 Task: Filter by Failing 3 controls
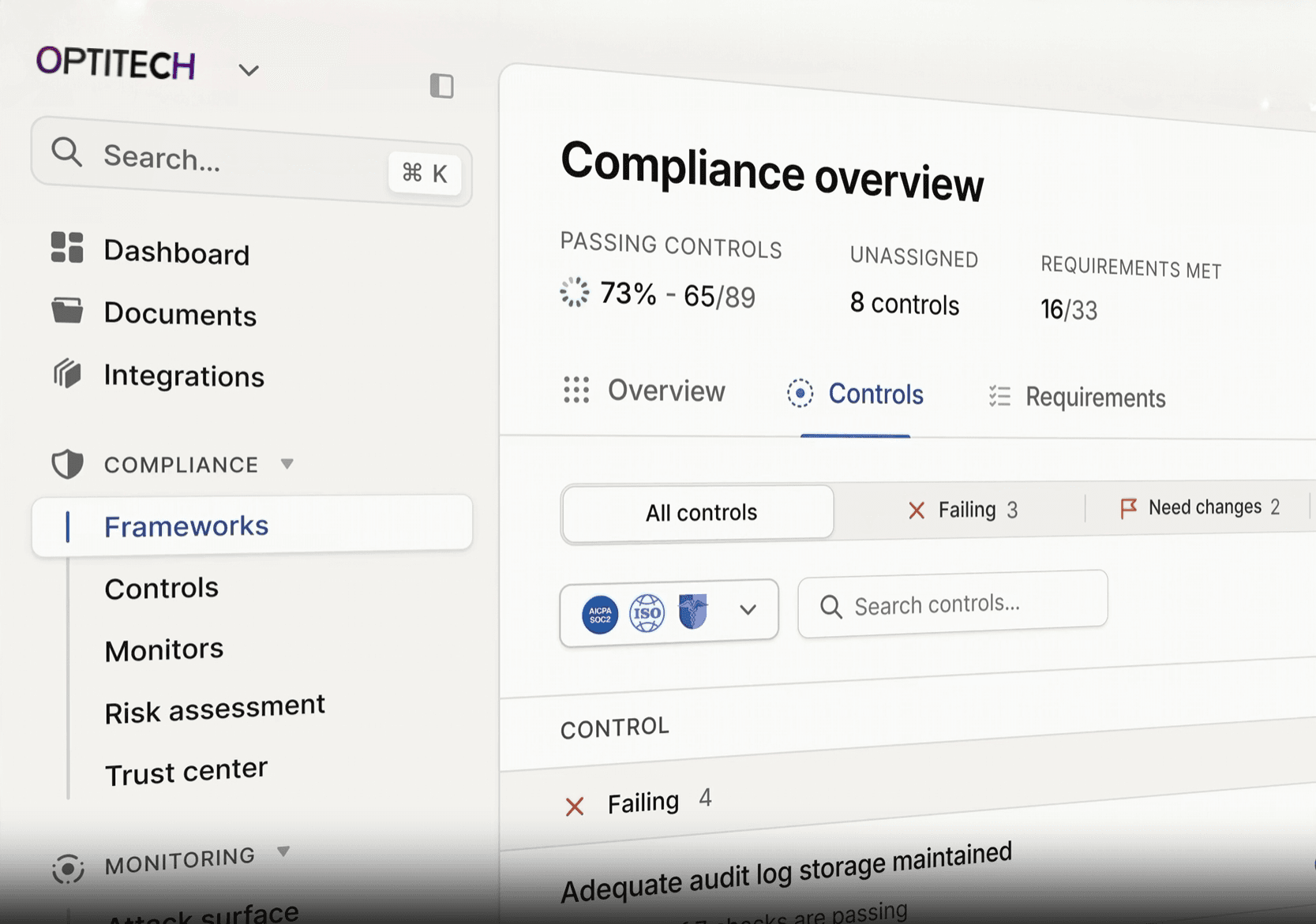(962, 511)
